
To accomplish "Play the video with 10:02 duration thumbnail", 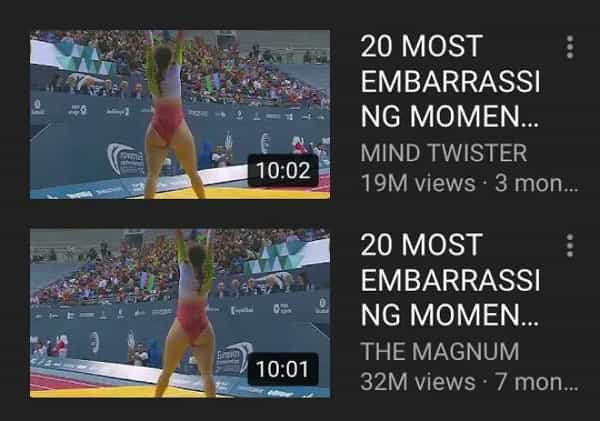I will click(180, 114).
